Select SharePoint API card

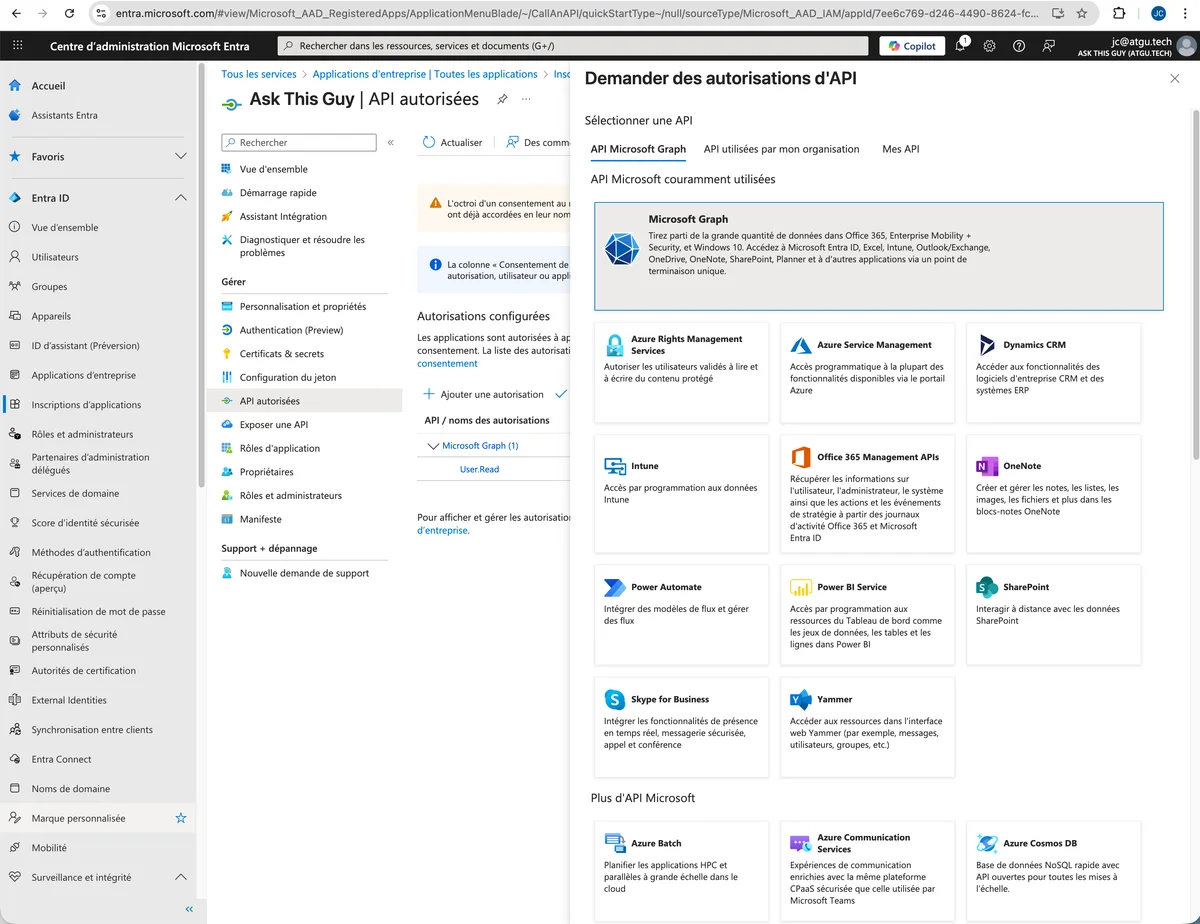(x=1053, y=615)
